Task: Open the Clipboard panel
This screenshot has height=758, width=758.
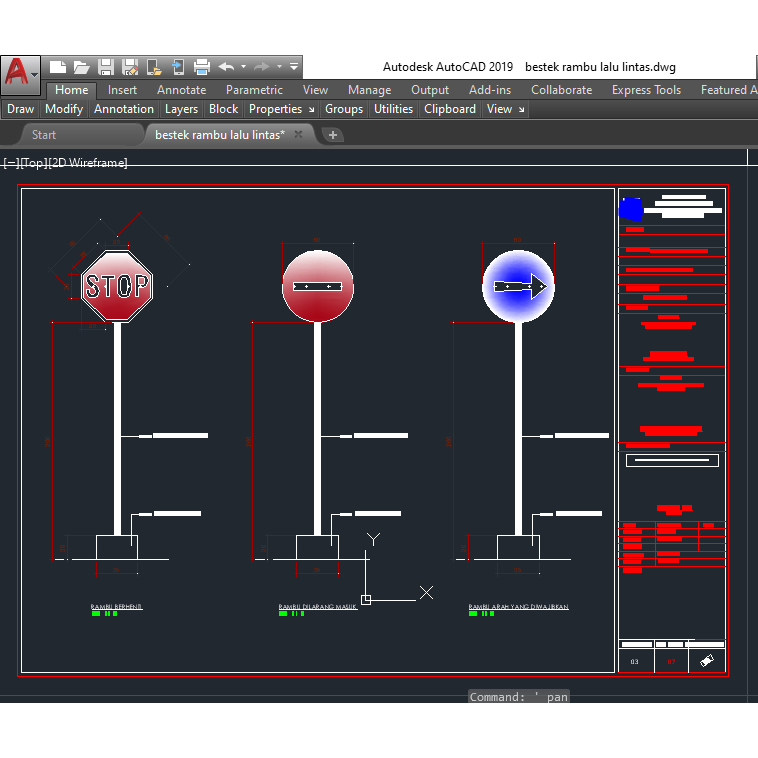Action: click(x=450, y=109)
